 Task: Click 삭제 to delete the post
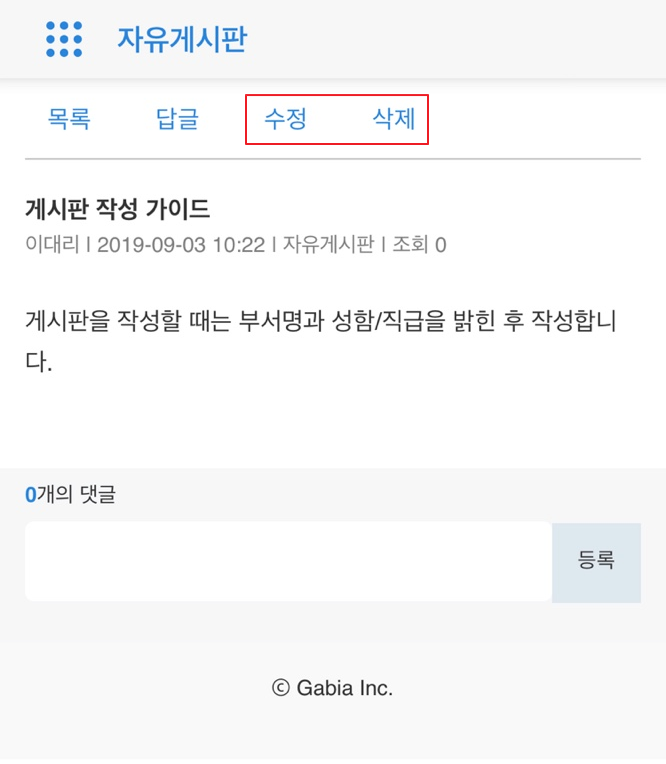click(394, 119)
